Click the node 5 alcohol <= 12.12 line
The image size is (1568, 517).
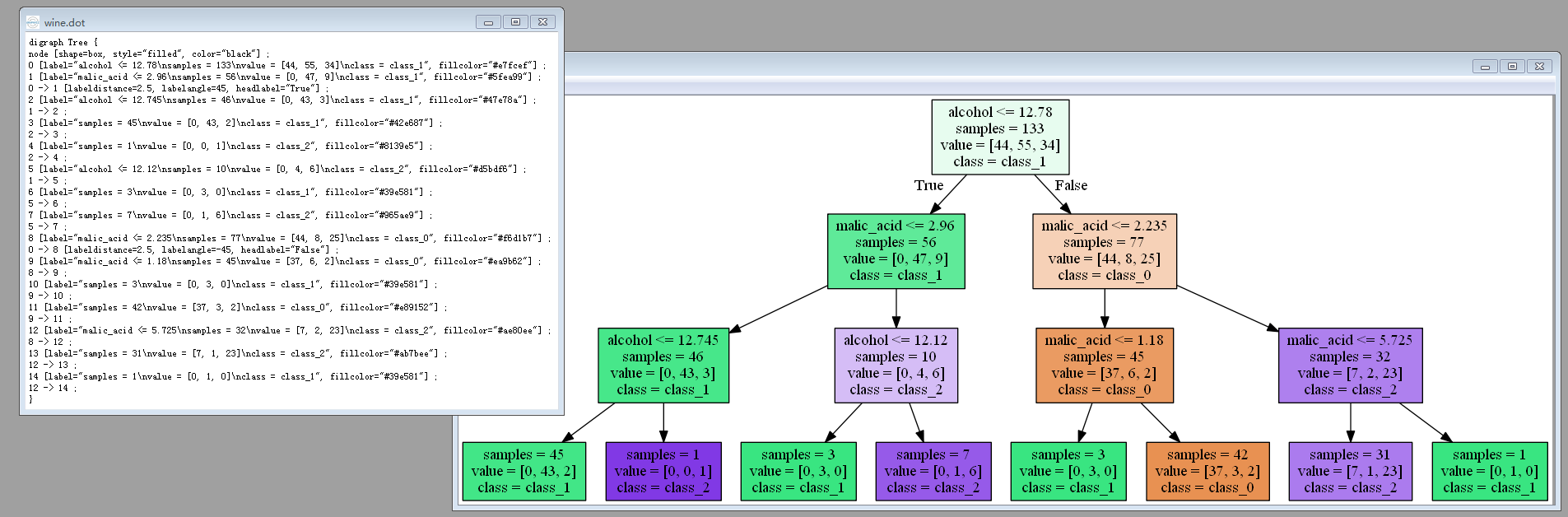click(x=277, y=169)
